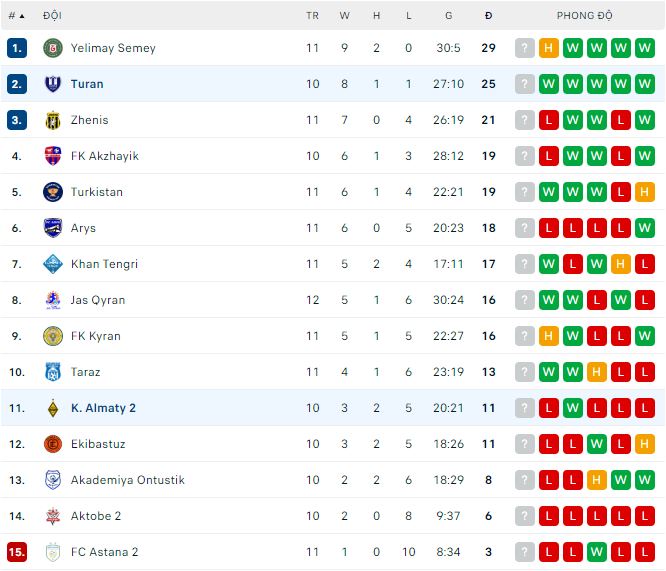The image size is (666, 571).
Task: Sort table by the Đ points column
Action: [488, 16]
